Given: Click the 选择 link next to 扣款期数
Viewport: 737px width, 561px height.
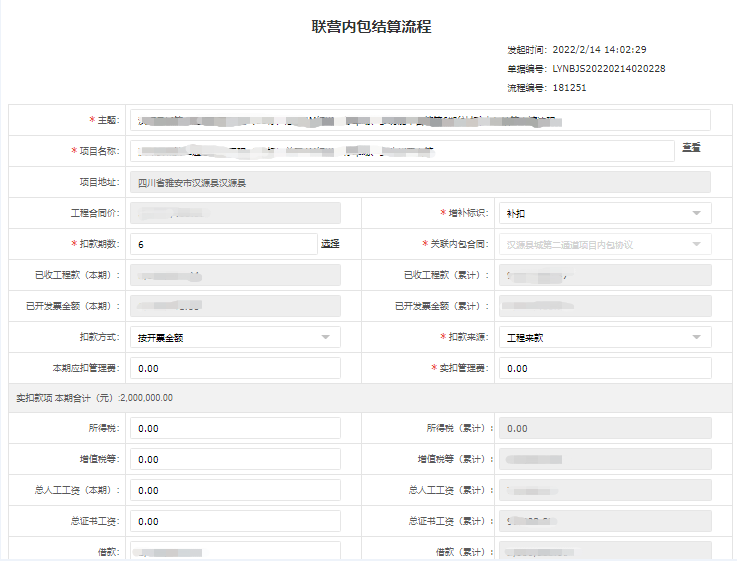Looking at the screenshot, I should [330, 244].
